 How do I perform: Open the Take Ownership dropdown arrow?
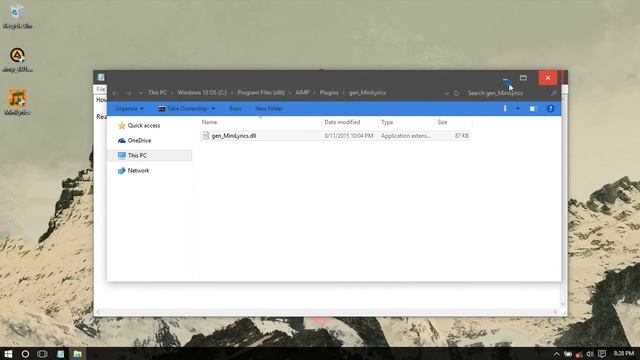coord(213,109)
